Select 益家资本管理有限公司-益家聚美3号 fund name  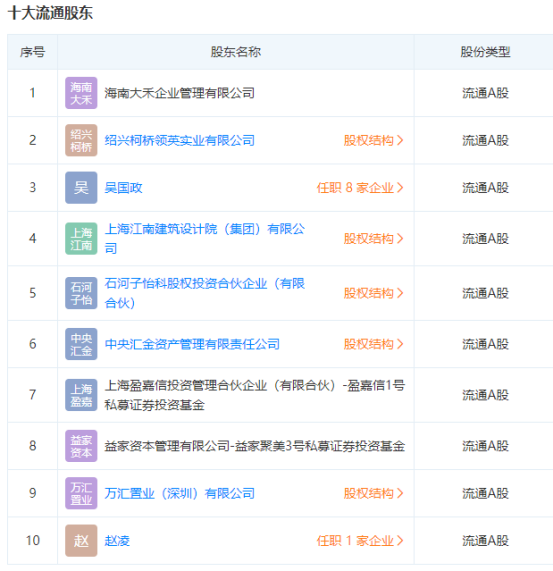coord(255,446)
